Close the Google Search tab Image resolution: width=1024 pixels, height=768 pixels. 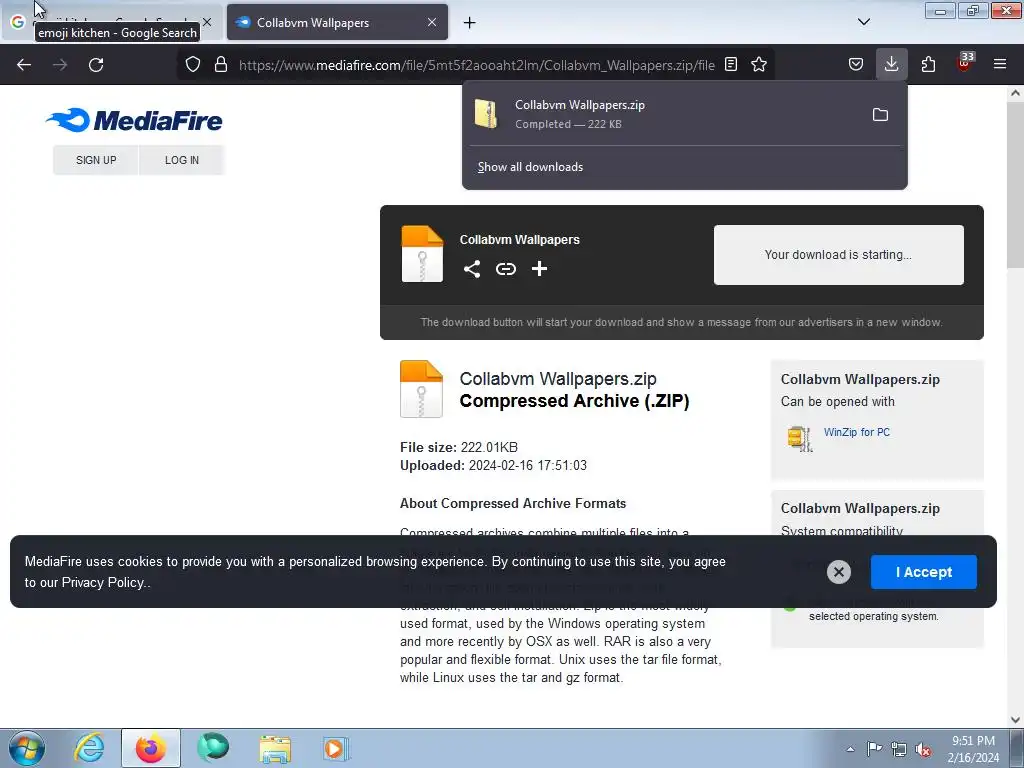207,22
